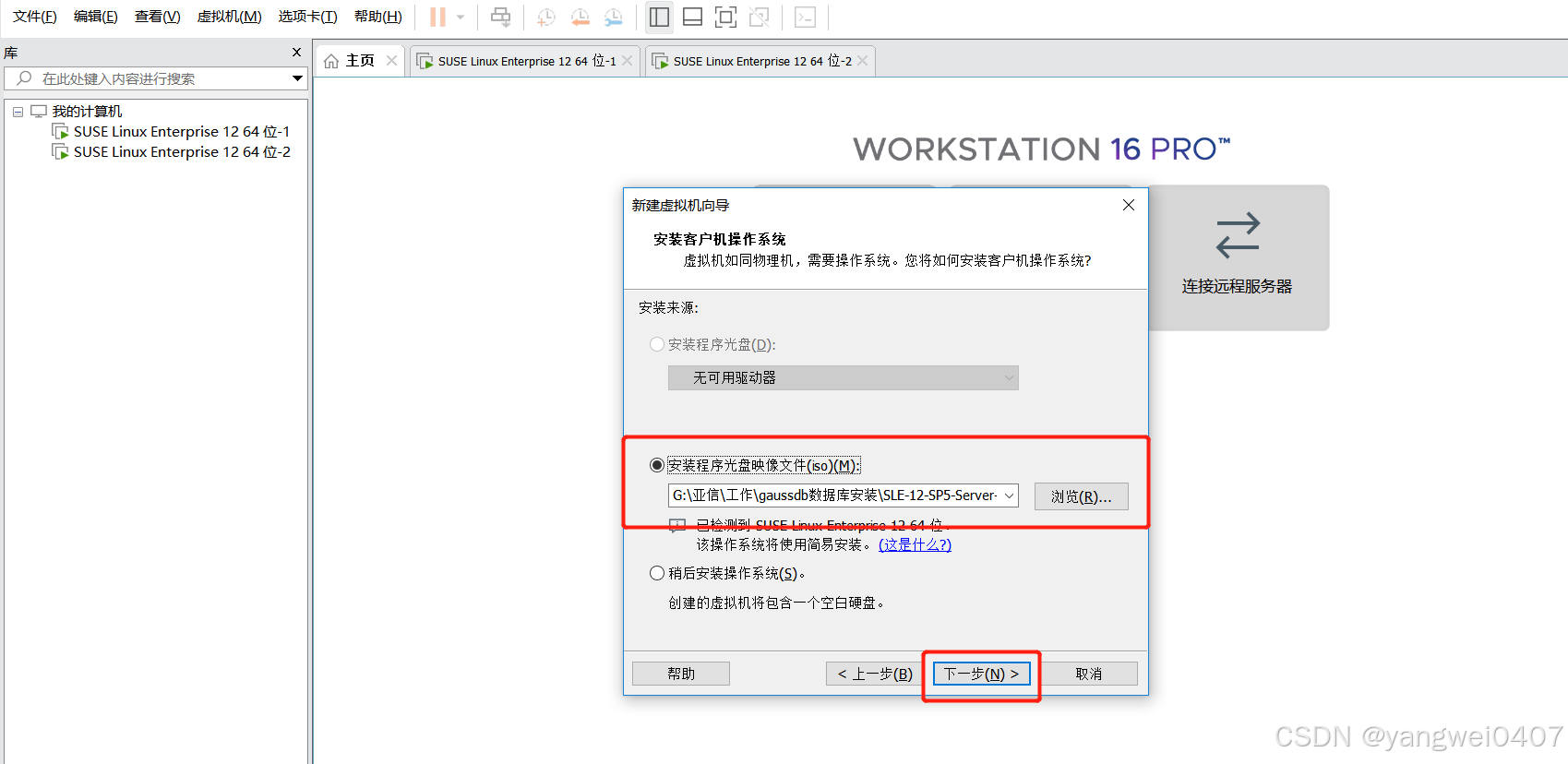Open the snapshot manager wrench icon
The height and width of the screenshot is (764, 1568).
pos(613,17)
